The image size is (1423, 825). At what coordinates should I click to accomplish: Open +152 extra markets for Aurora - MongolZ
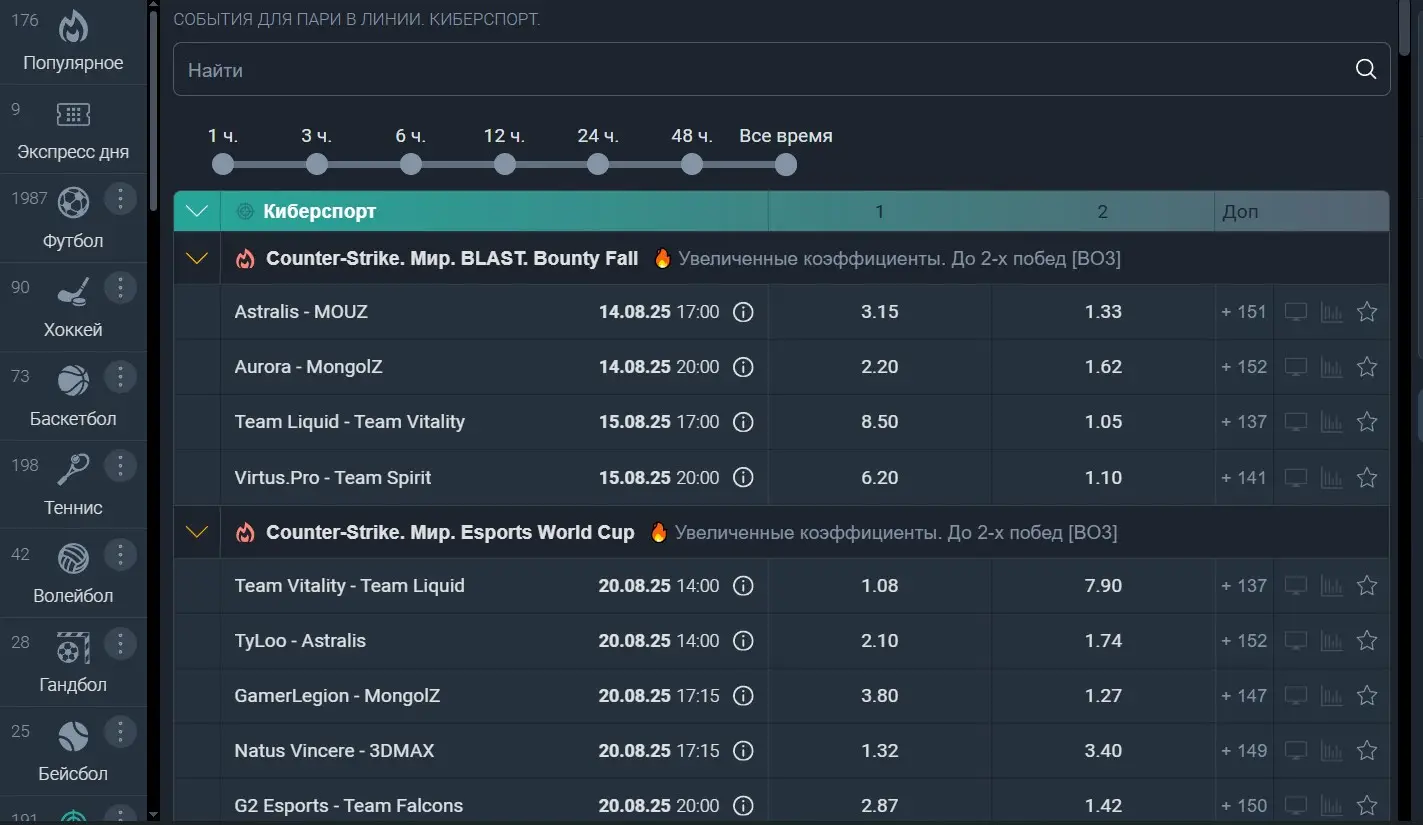click(x=1244, y=367)
